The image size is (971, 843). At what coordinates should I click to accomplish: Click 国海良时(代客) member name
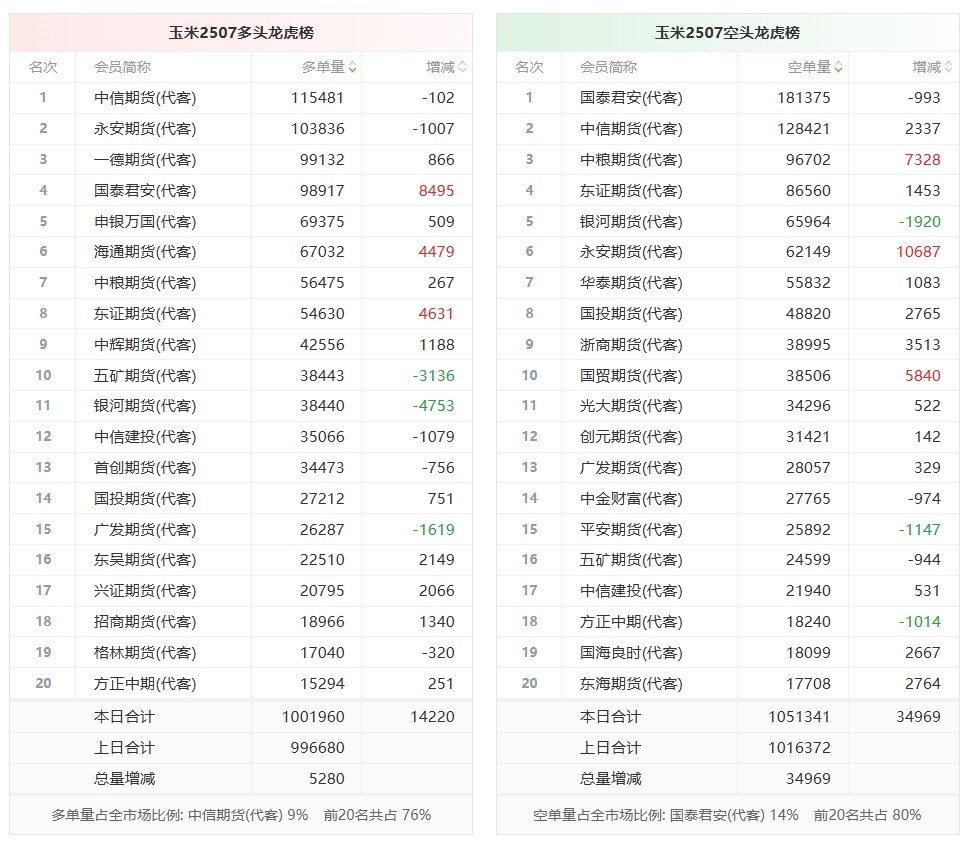tap(631, 653)
